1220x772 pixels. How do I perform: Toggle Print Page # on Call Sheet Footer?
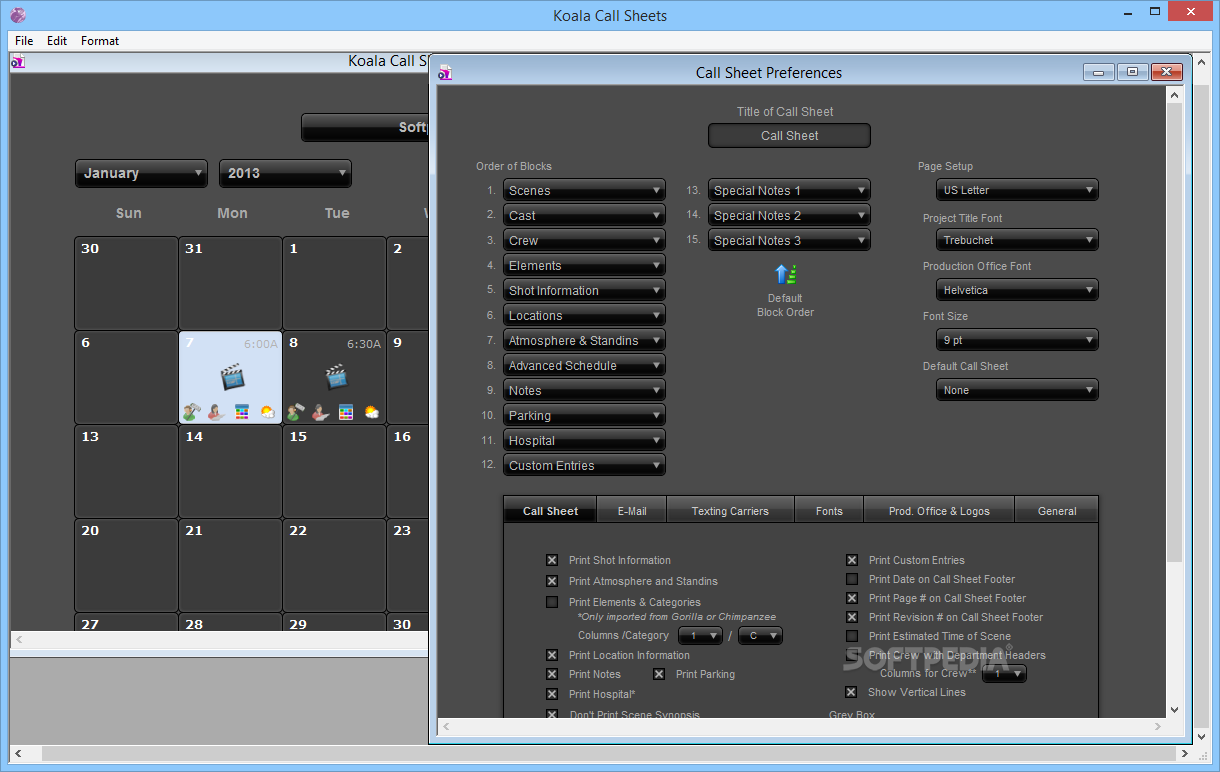pos(852,598)
